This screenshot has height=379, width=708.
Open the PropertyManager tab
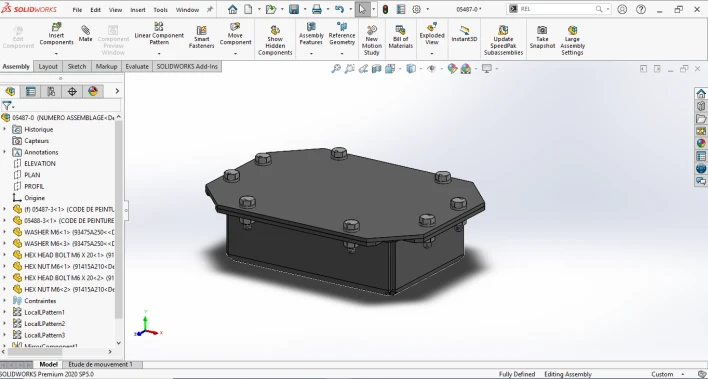pos(31,92)
